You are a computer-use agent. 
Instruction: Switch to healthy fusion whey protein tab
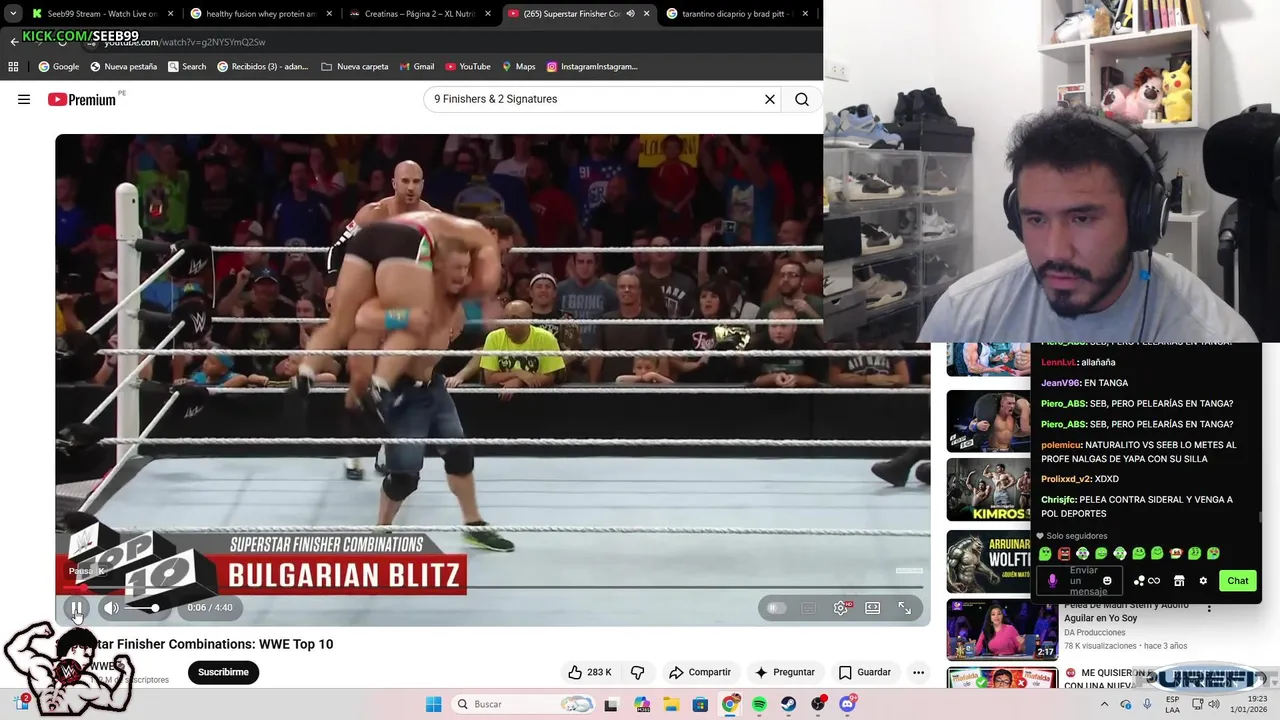(260, 14)
